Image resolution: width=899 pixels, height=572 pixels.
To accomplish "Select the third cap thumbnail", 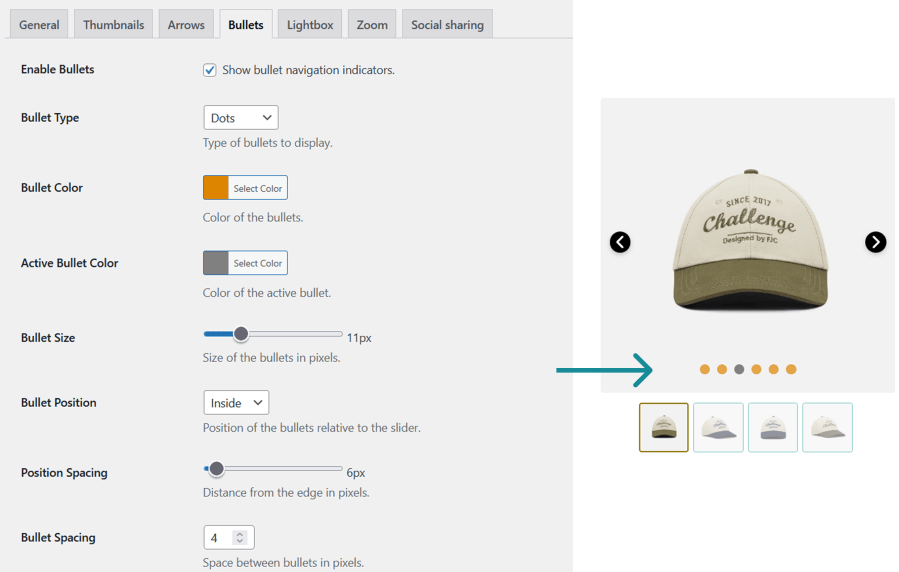I will [773, 428].
